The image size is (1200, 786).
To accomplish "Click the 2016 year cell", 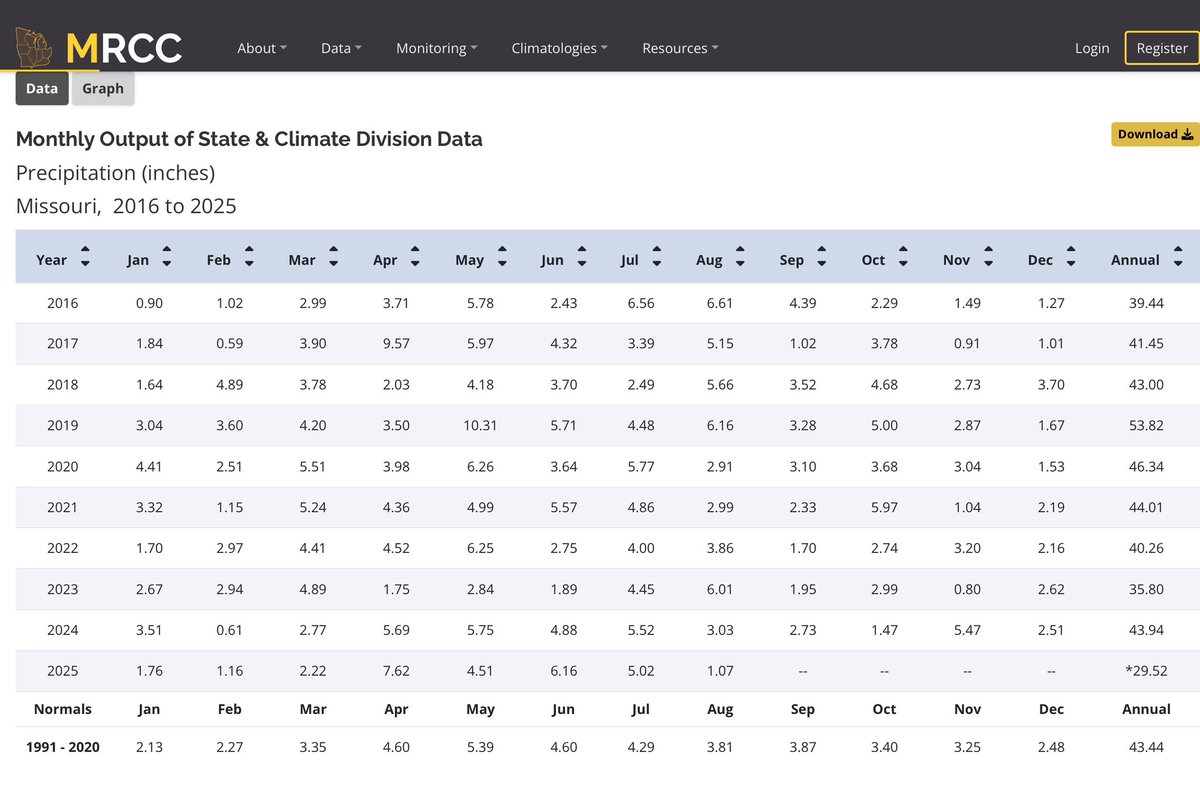I will click(x=62, y=302).
